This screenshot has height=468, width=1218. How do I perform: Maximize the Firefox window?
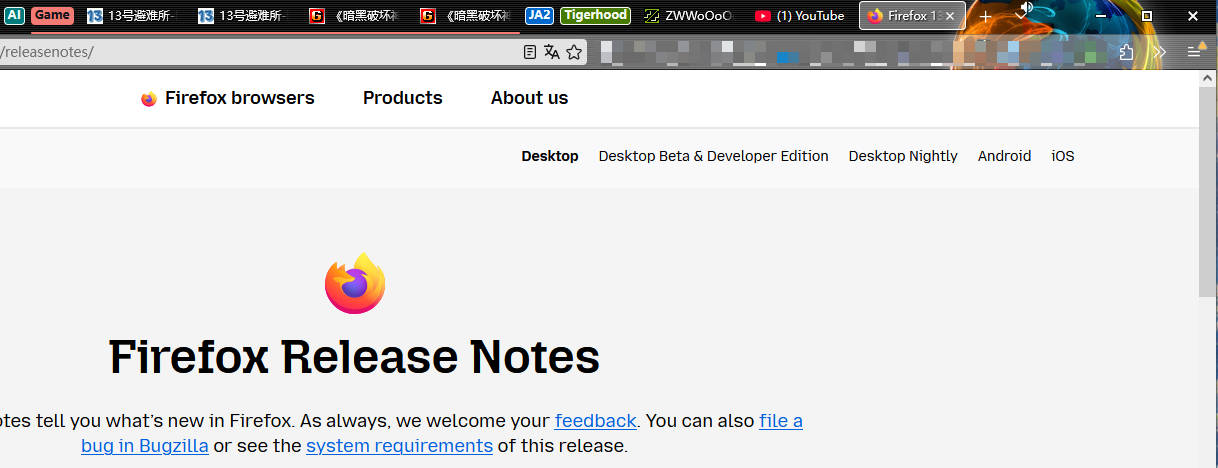coord(1147,16)
